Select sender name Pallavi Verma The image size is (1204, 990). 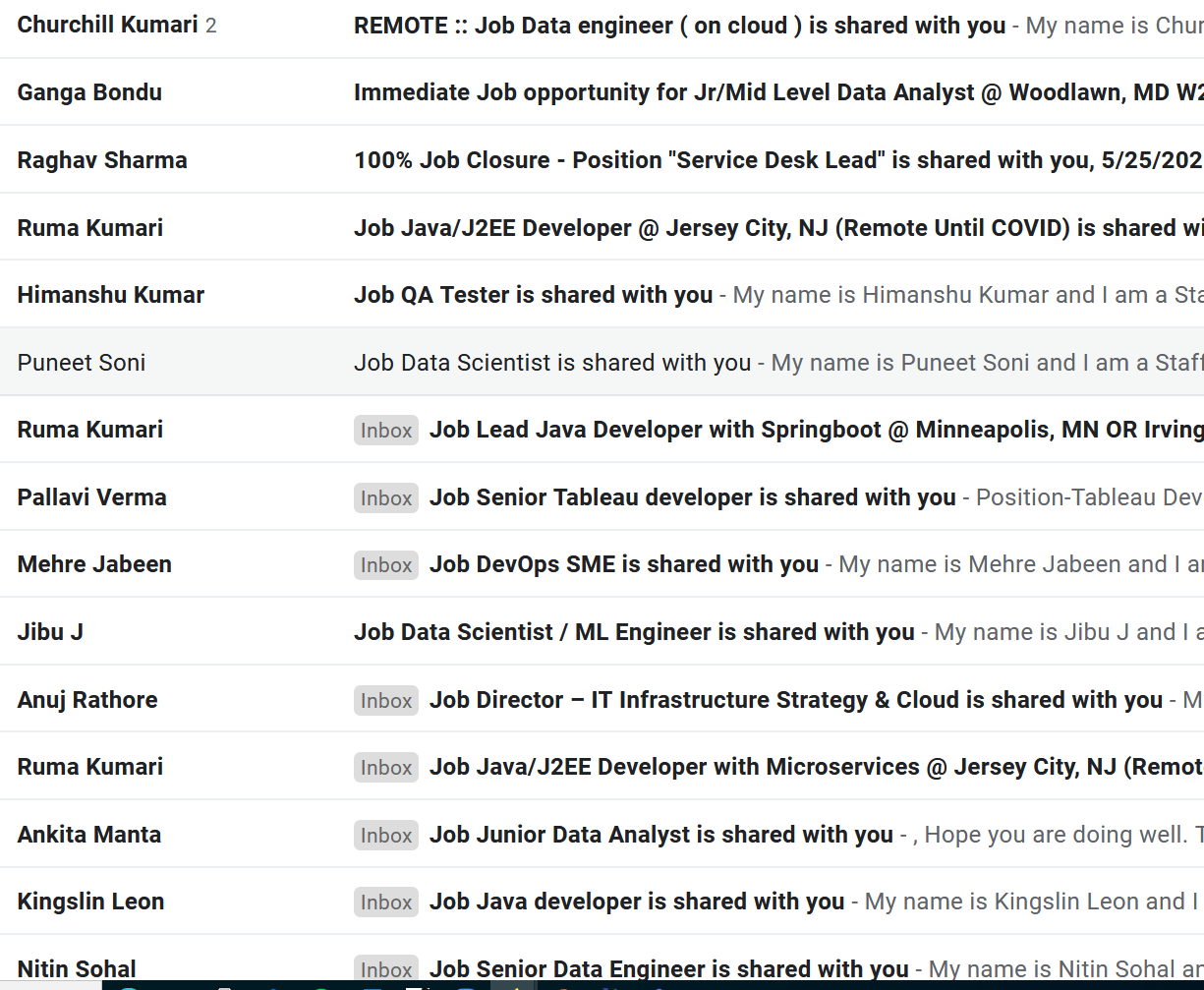coord(92,497)
